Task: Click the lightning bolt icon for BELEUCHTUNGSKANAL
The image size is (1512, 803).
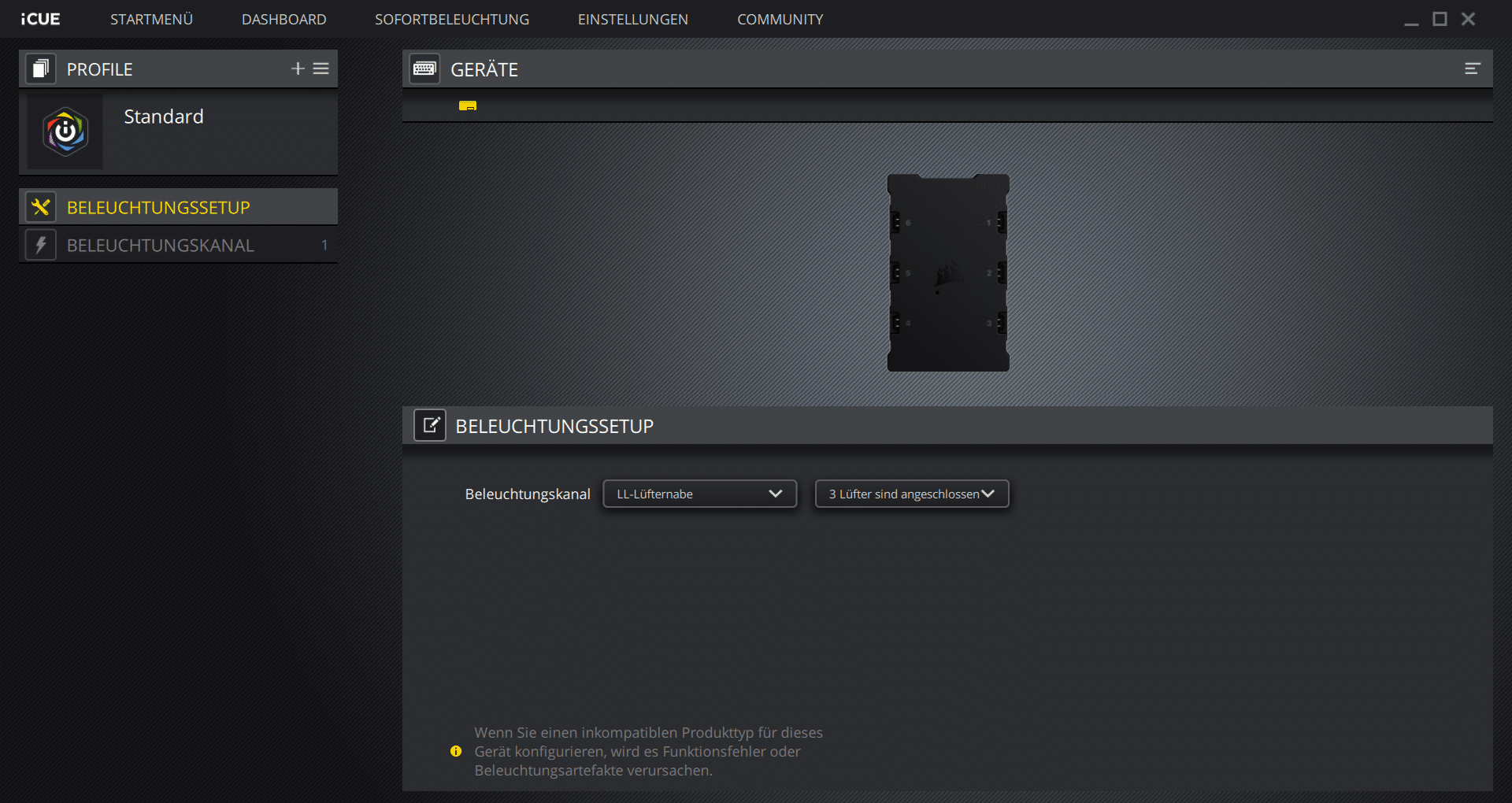Action: point(41,245)
